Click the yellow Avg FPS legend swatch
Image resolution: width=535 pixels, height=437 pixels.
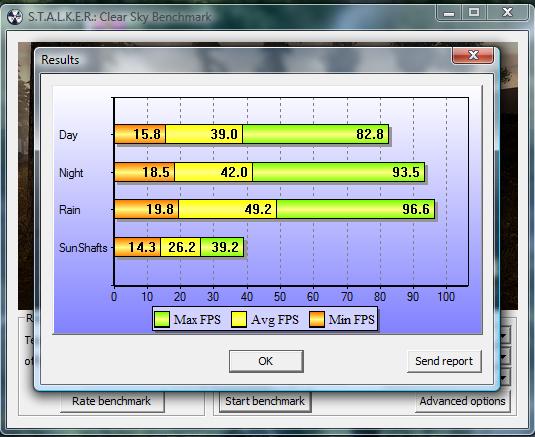[x=238, y=319]
